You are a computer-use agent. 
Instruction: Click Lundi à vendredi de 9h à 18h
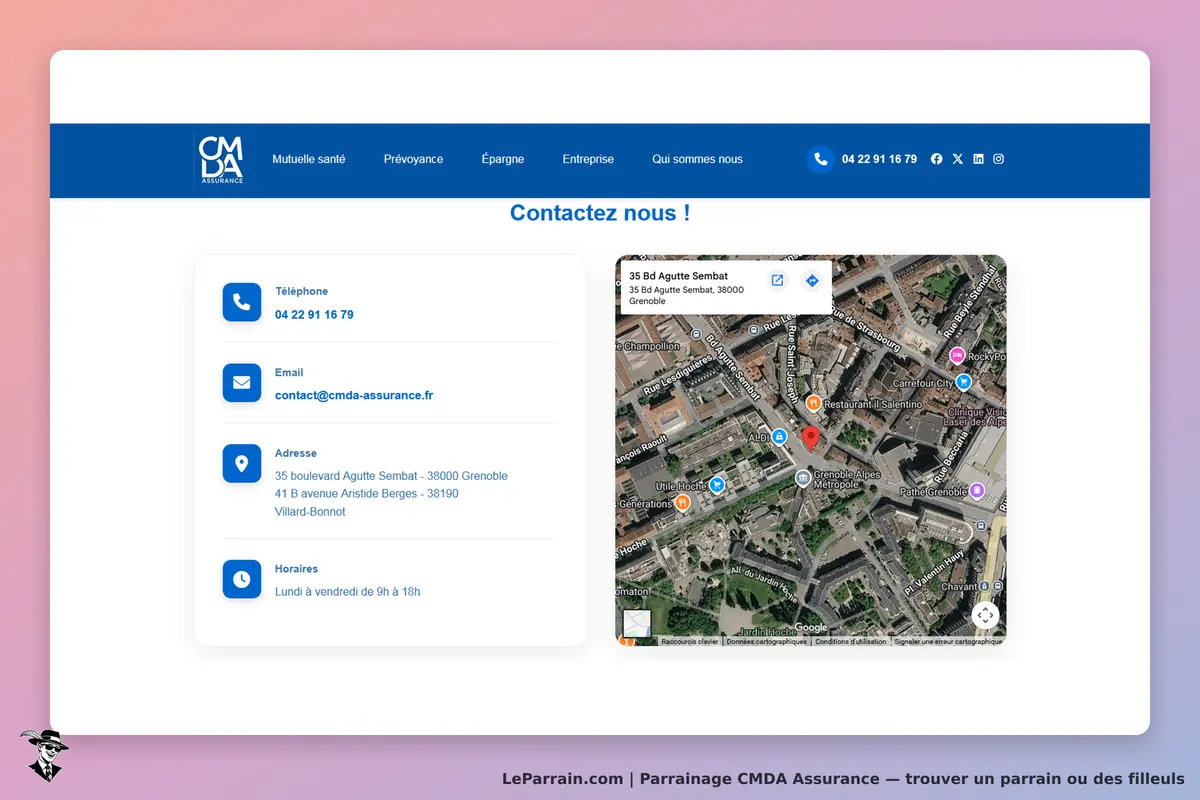pos(348,592)
